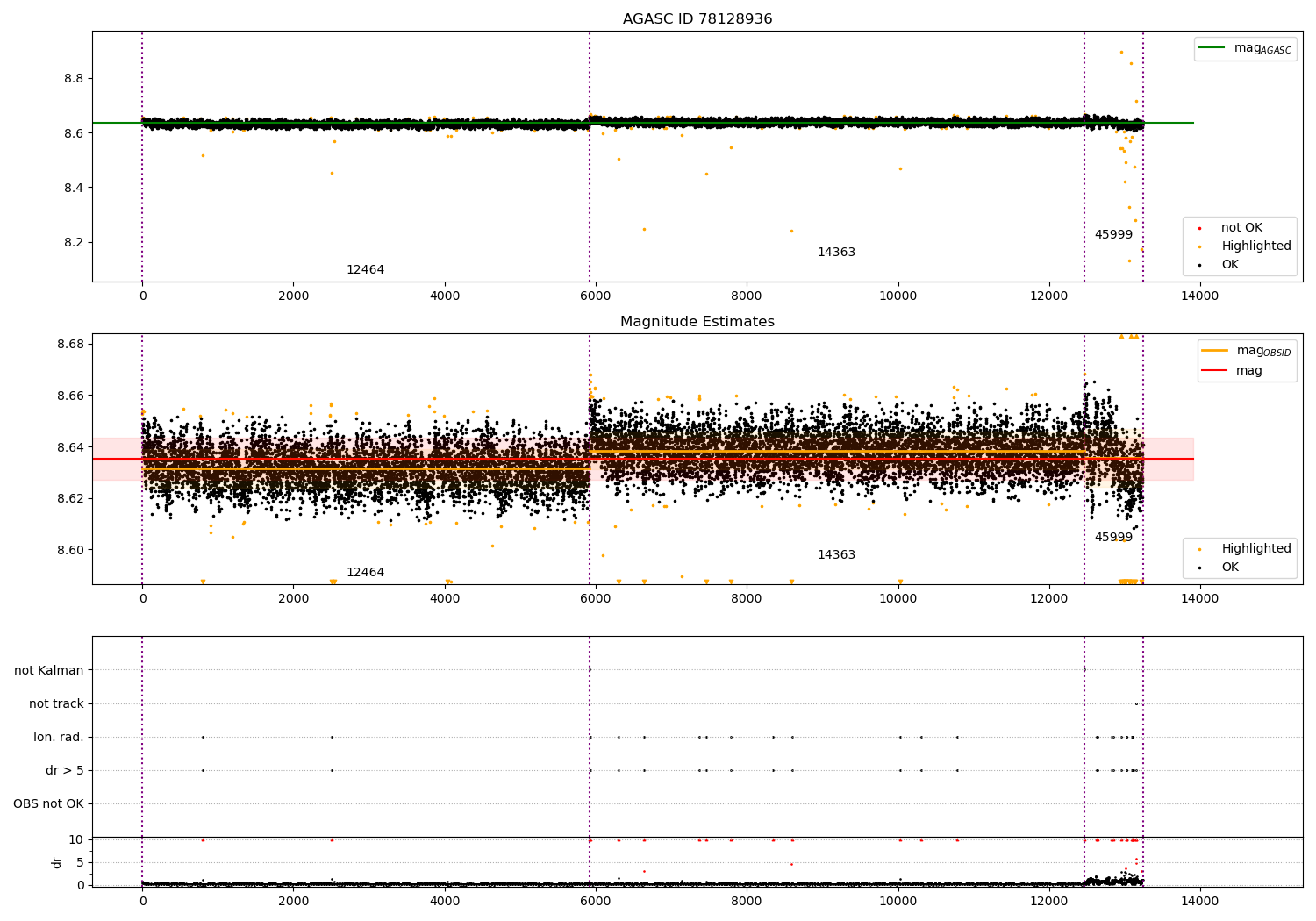Click the 45999 label in Magnitude Estimates plot
This screenshot has height=921, width=1316.
(x=1113, y=538)
